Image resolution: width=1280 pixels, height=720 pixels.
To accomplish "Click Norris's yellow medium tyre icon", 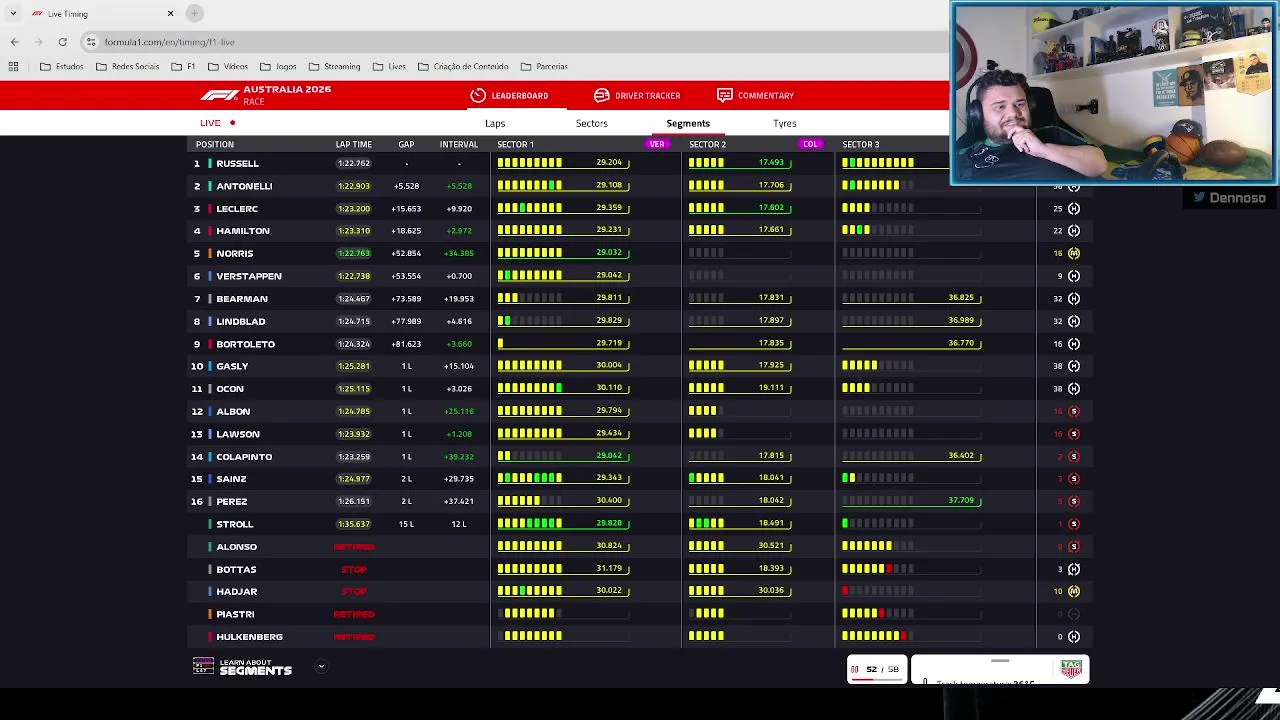I will click(1073, 253).
